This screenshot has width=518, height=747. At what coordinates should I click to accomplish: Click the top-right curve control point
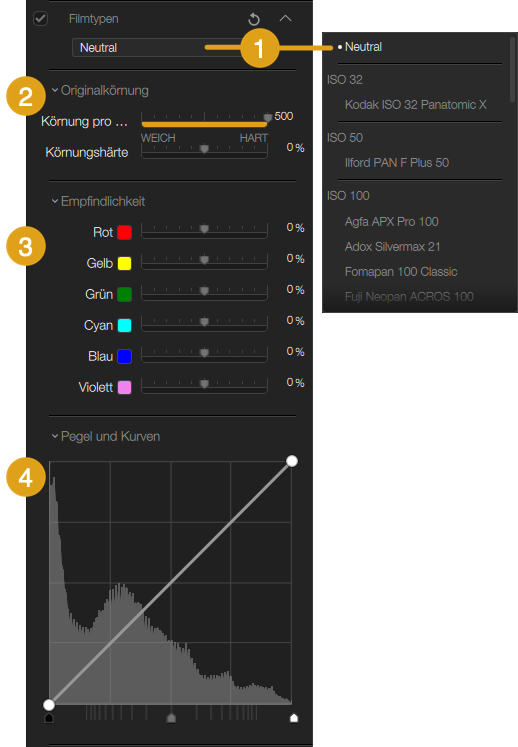(x=292, y=461)
